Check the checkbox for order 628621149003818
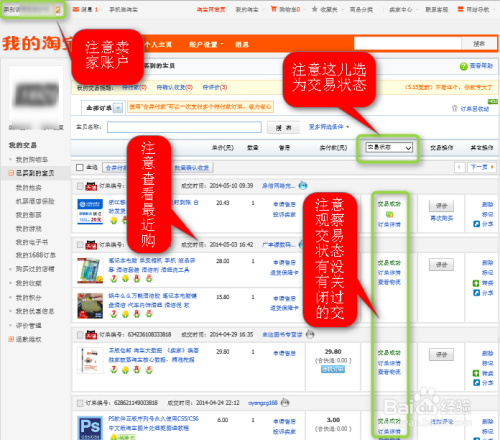This screenshot has width=500, height=440. (80, 403)
